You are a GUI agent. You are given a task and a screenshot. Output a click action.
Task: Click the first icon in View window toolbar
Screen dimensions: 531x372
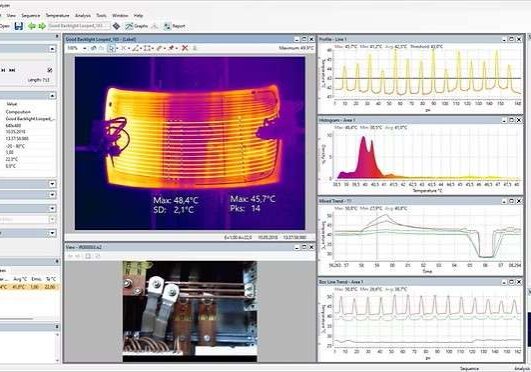click(70, 256)
